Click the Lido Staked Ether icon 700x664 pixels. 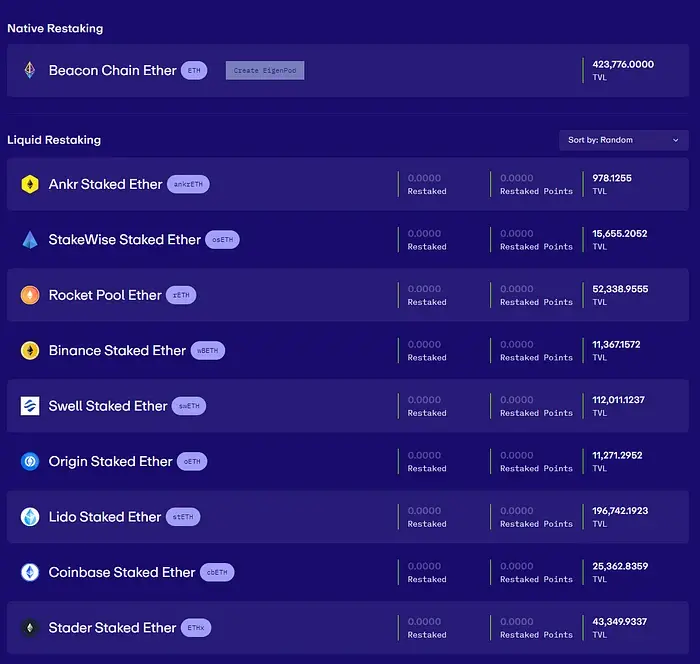[x=30, y=517]
